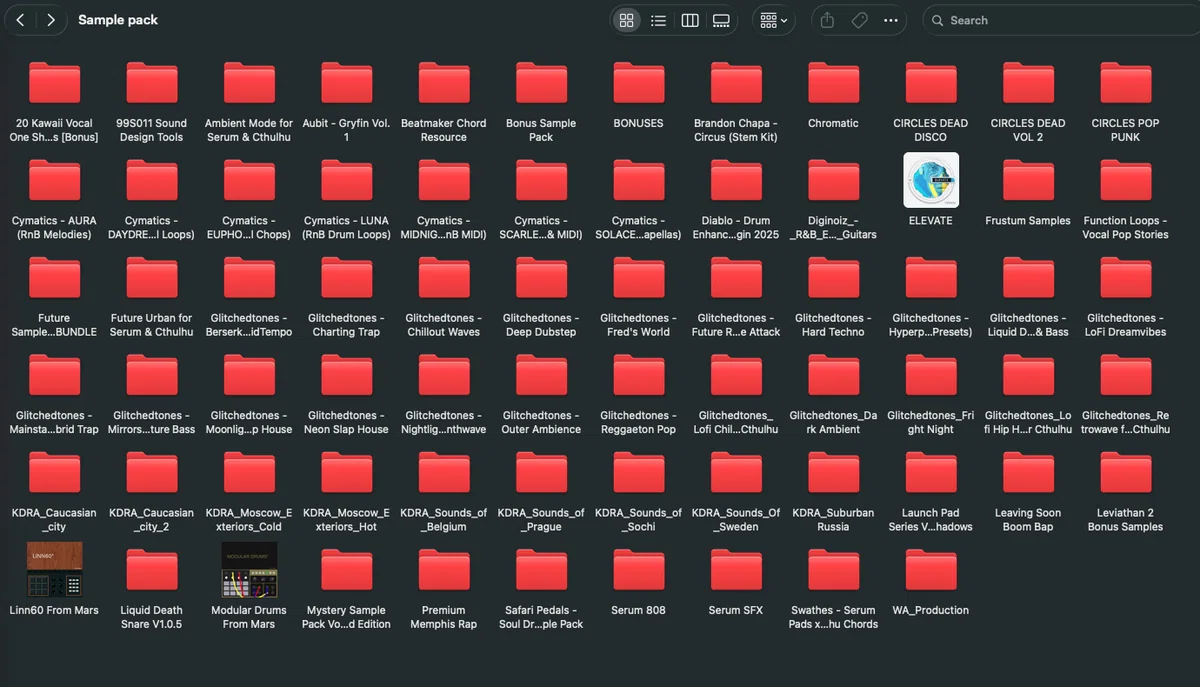Image resolution: width=1200 pixels, height=687 pixels.
Task: Select Glitchedtones - Chillout Waves folder
Action: (444, 279)
